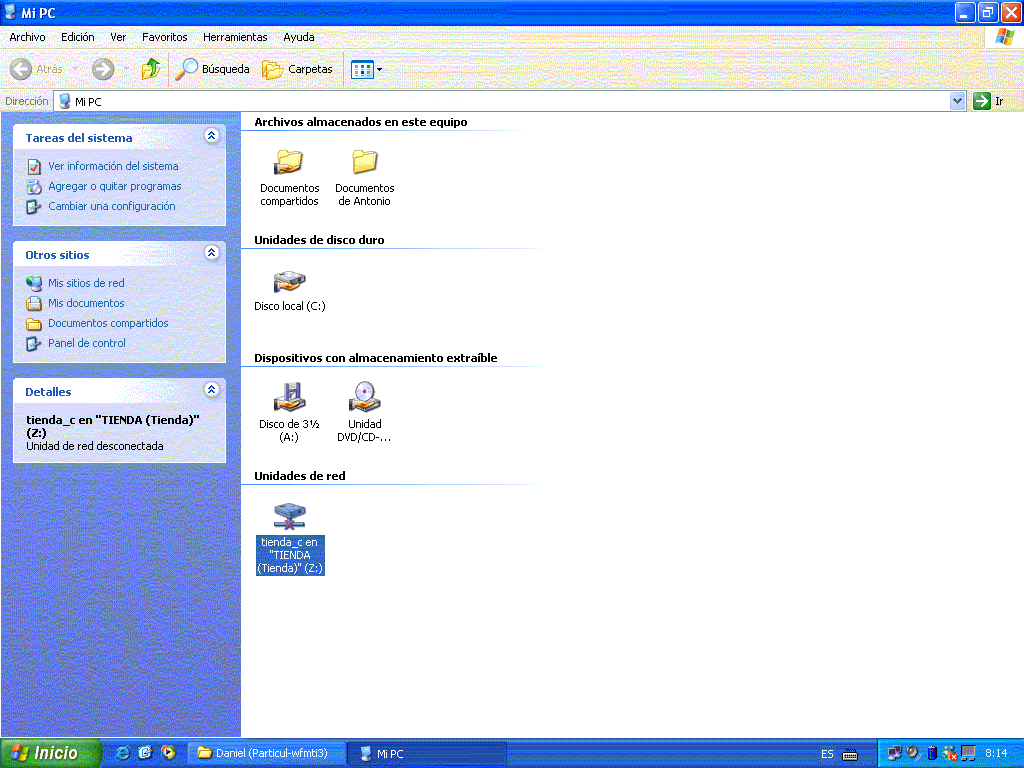The height and width of the screenshot is (768, 1024).
Task: Expand the Dirección address bar dropdown
Action: pos(957,101)
